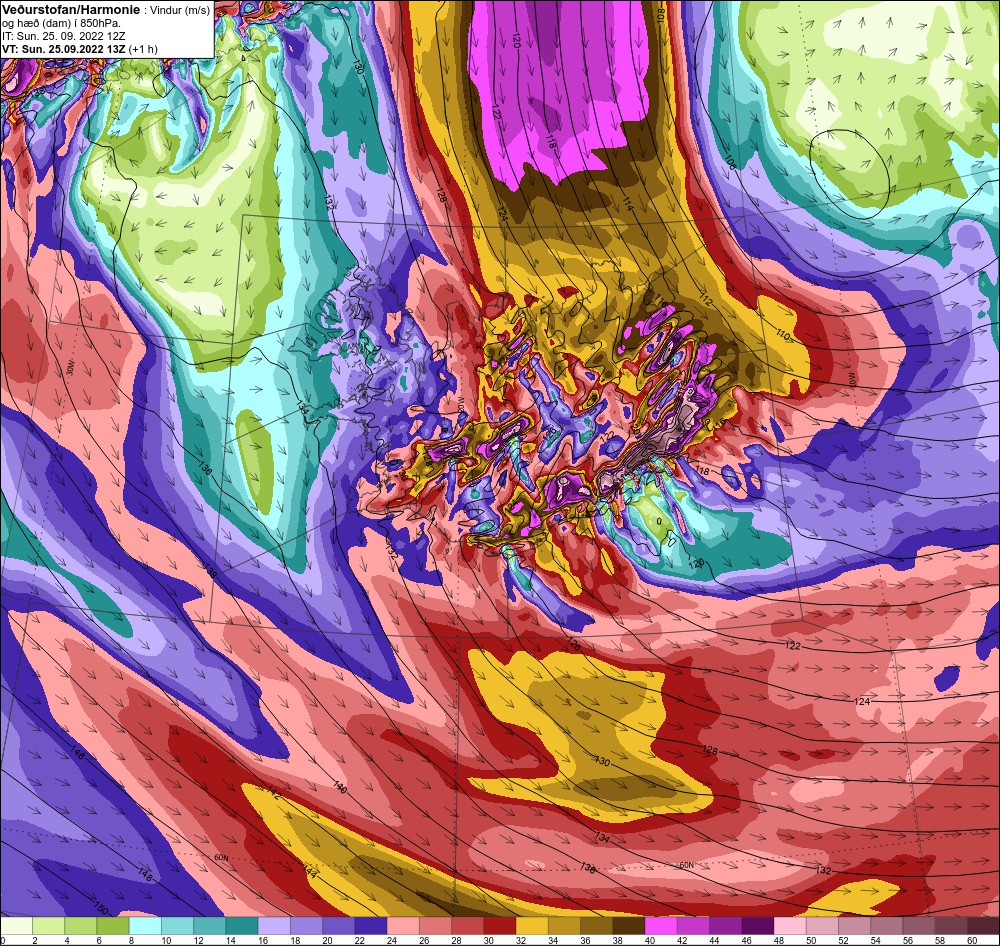Select the 'og hæð (dam) í 850hPa.' line
Image resolution: width=1000 pixels, height=946 pixels.
coord(62,23)
